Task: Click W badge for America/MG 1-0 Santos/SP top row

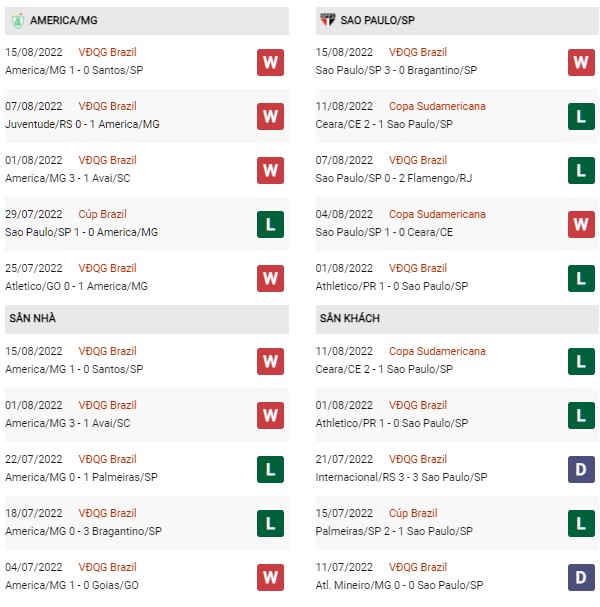Action: click(x=270, y=62)
